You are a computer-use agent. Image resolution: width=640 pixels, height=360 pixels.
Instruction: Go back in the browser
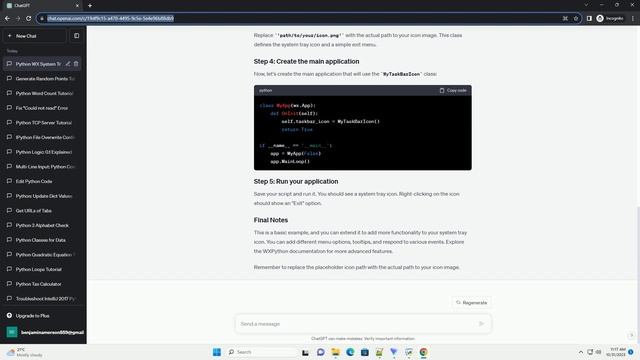(7, 18)
